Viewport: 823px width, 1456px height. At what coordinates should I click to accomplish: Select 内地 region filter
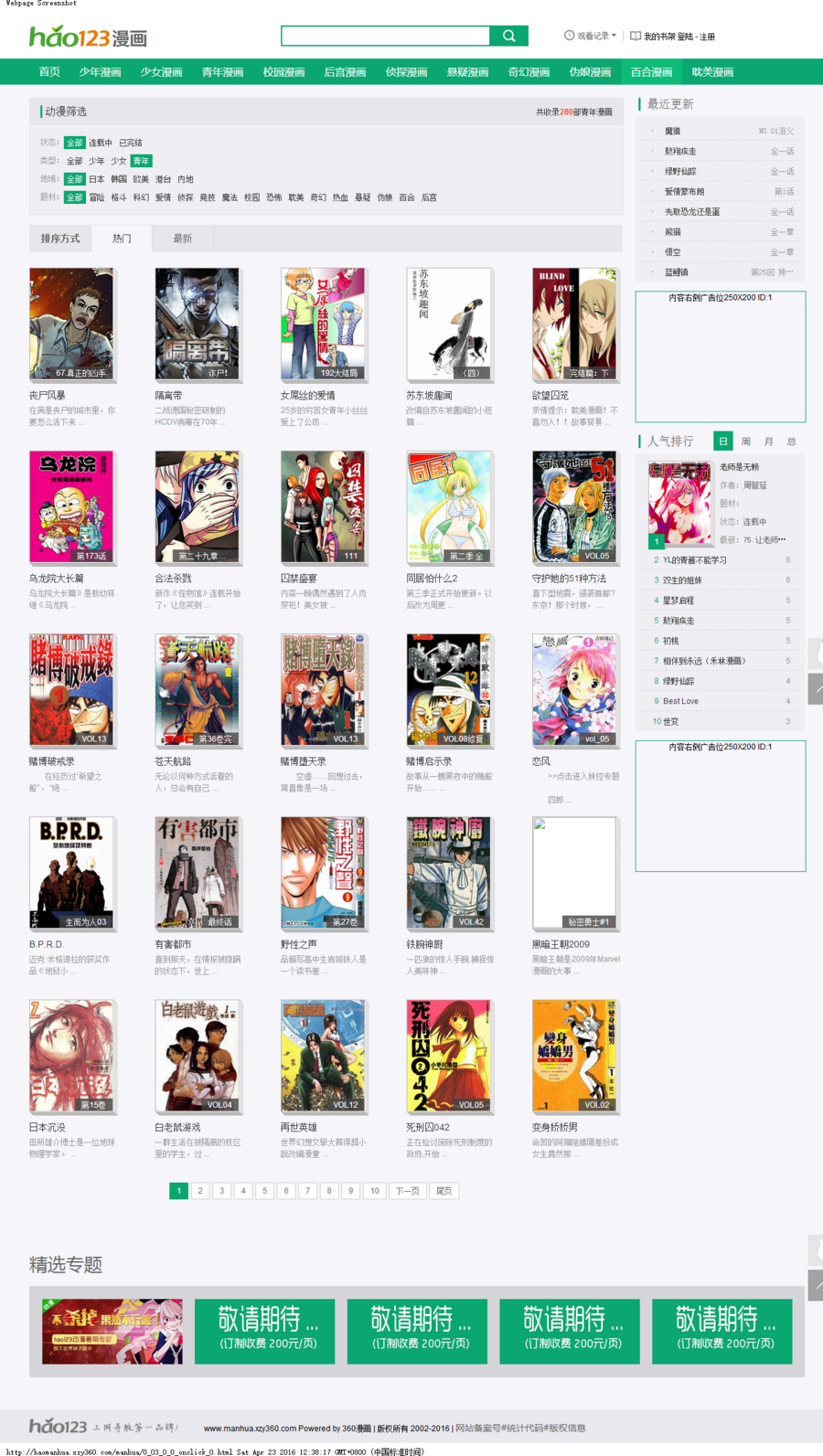(x=185, y=179)
